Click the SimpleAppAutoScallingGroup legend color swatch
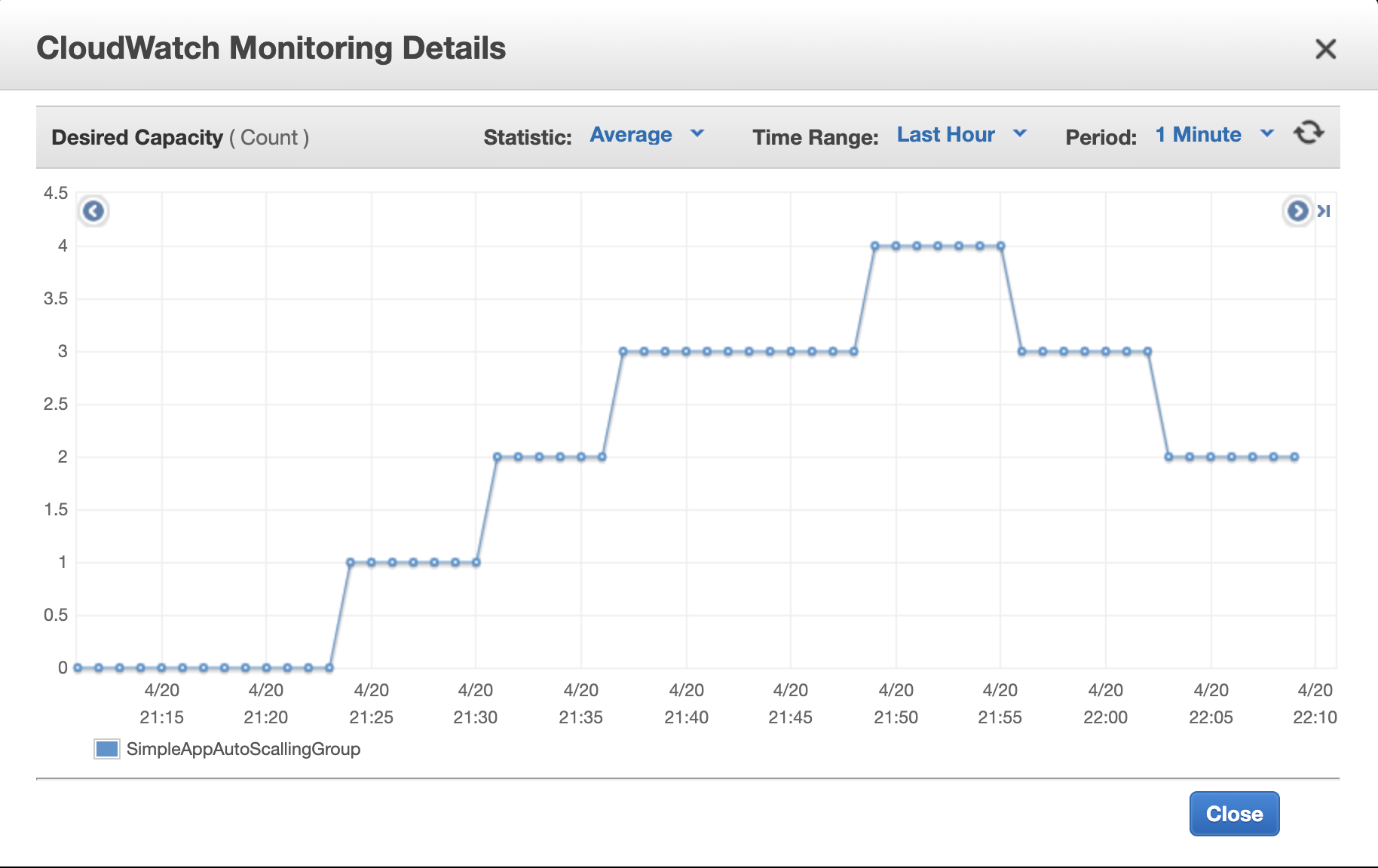This screenshot has height=868, width=1378. [107, 749]
